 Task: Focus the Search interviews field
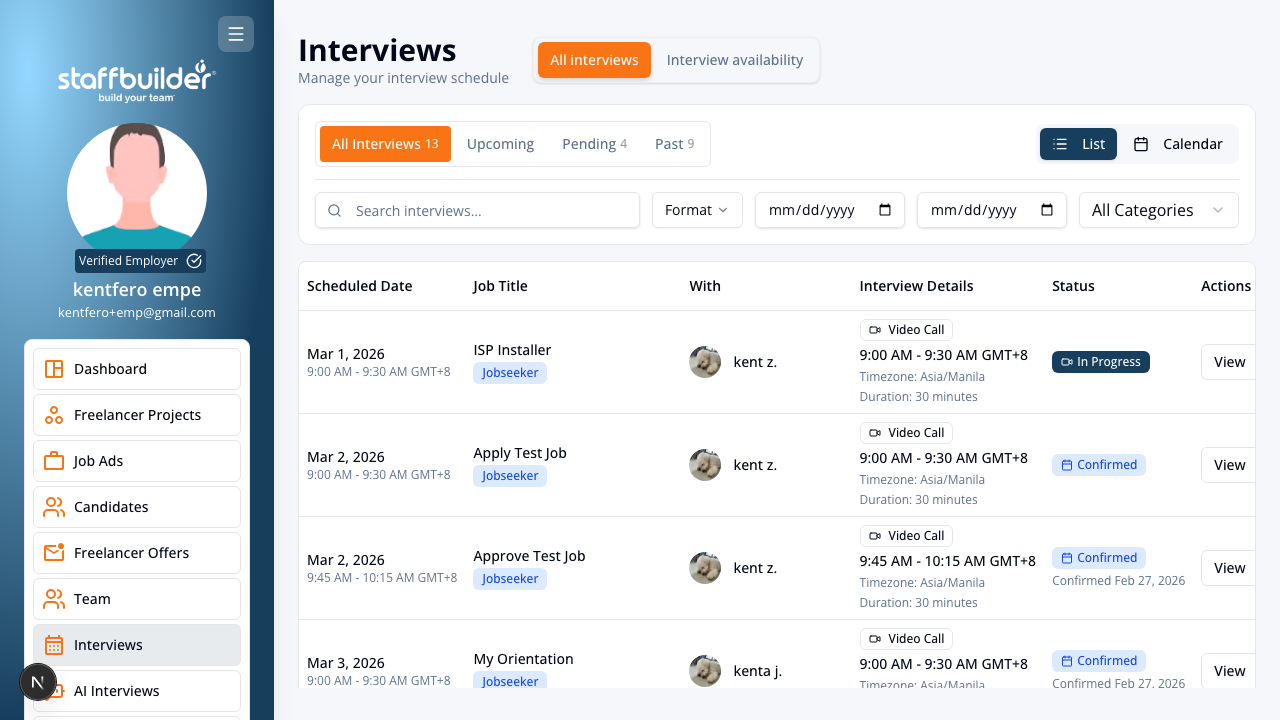pos(477,210)
